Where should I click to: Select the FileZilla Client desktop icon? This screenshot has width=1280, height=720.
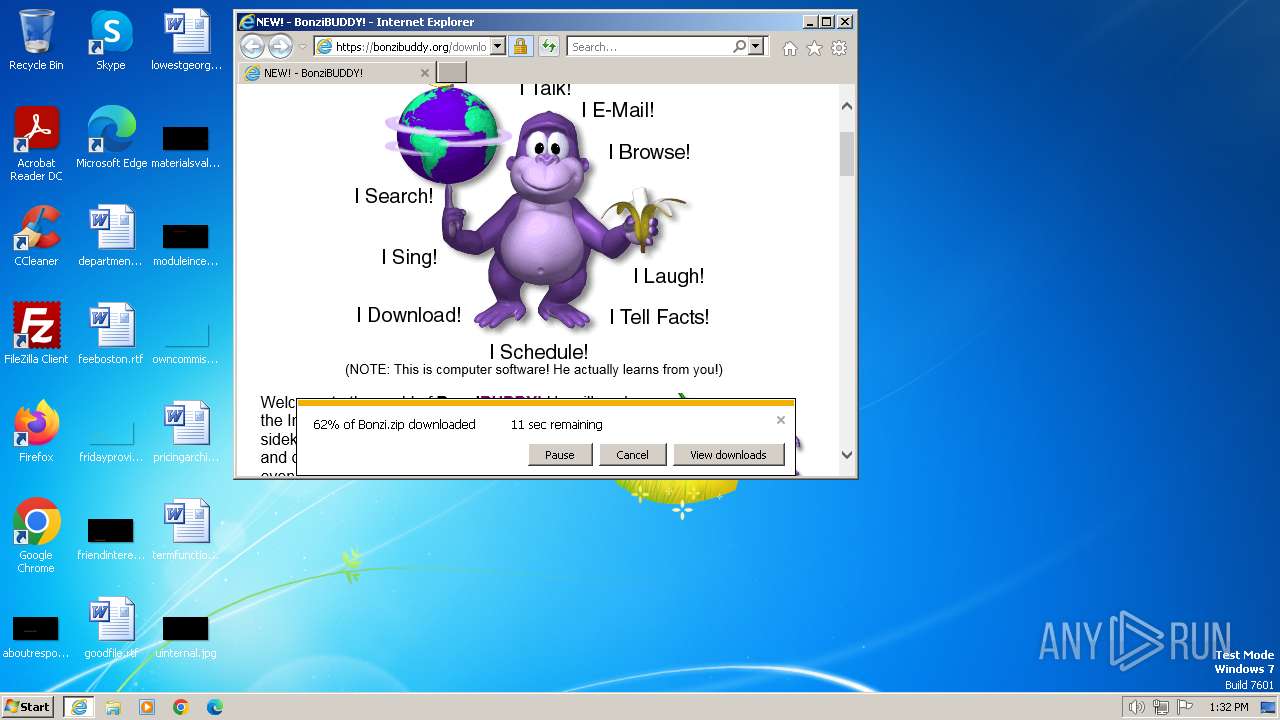36,334
